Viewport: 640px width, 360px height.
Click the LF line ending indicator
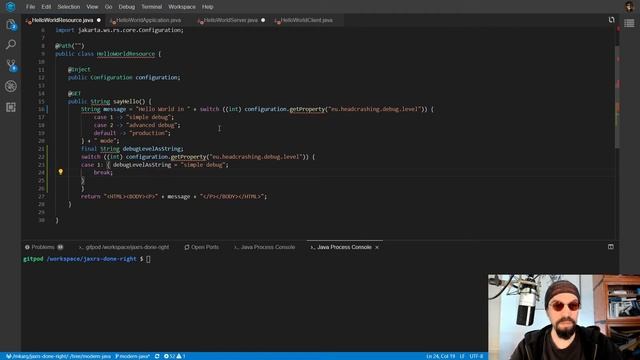(x=462, y=356)
